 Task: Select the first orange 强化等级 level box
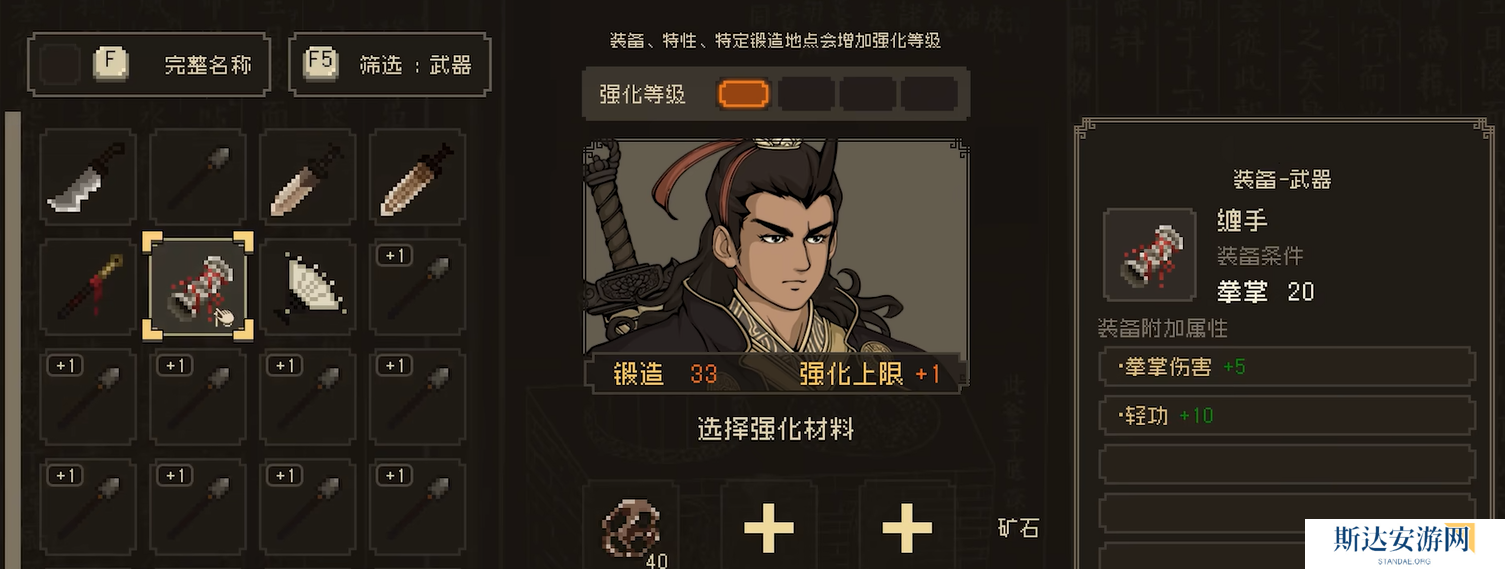coord(744,94)
